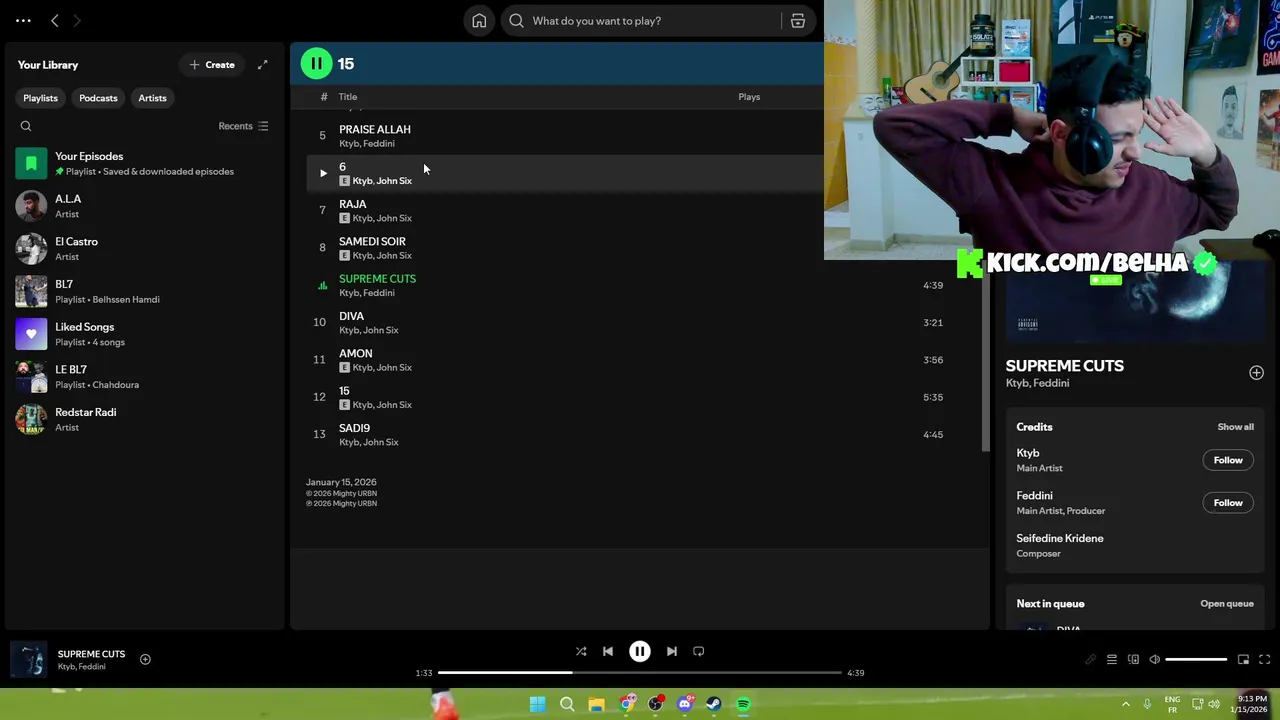Click Show all in Credits
This screenshot has height=720, width=1280.
pos(1235,427)
